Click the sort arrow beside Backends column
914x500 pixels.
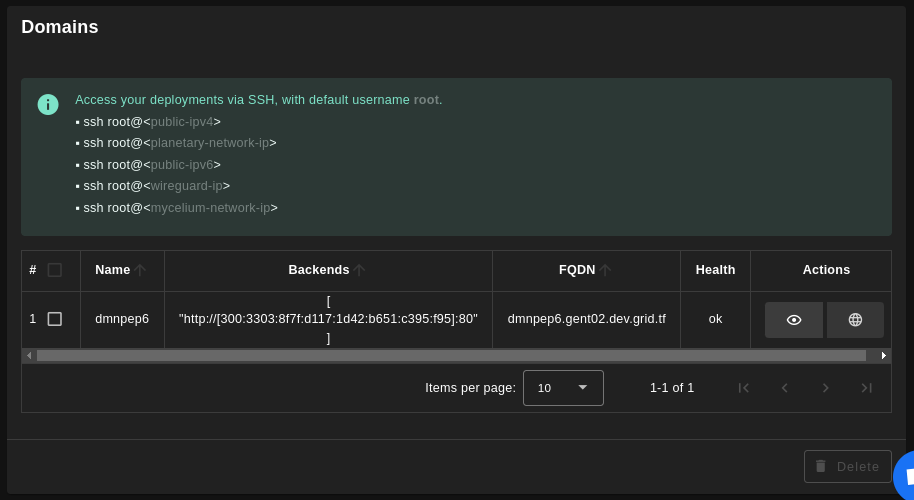pos(360,270)
